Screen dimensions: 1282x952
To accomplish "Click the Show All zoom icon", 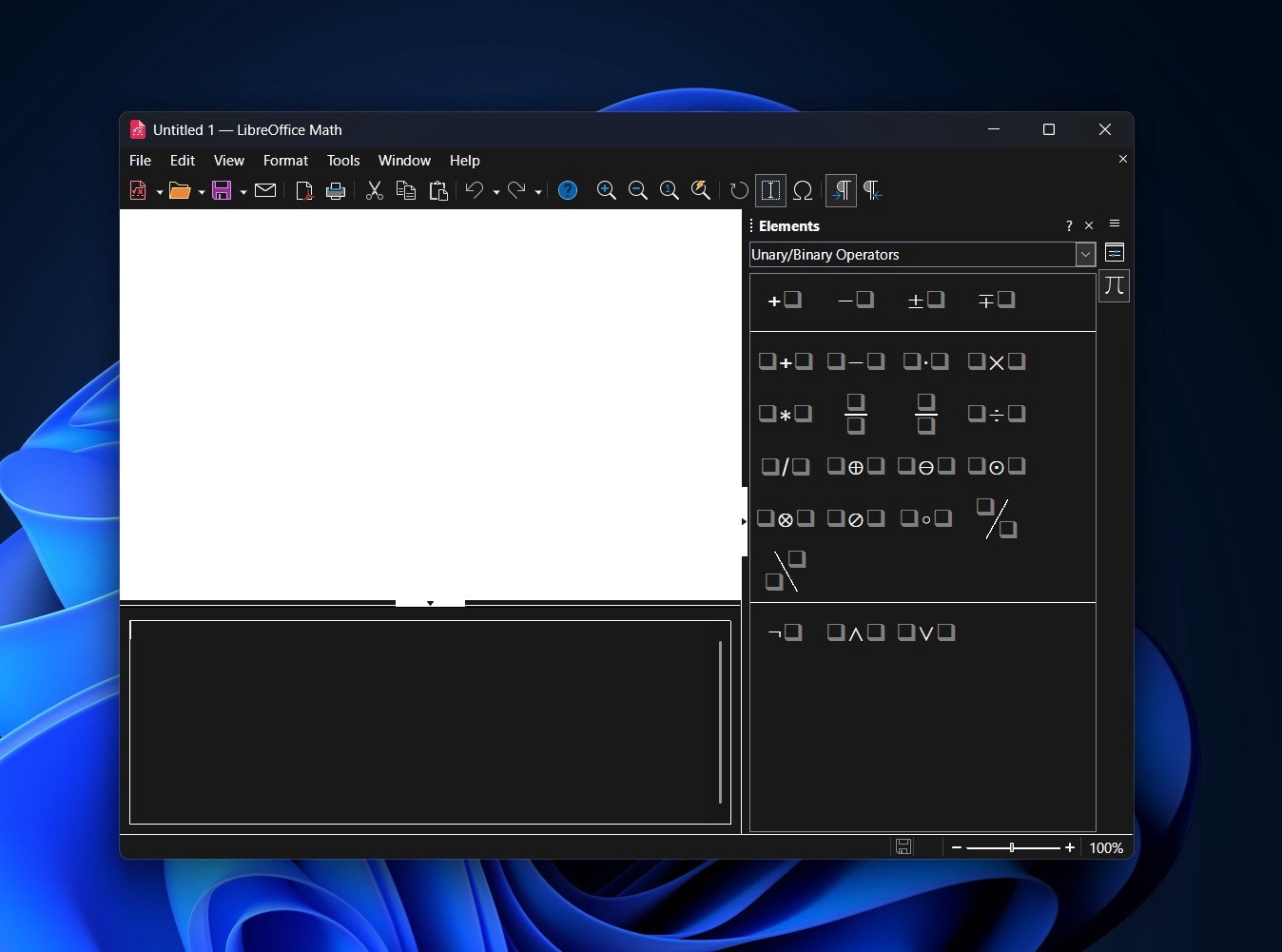I will tap(701, 190).
